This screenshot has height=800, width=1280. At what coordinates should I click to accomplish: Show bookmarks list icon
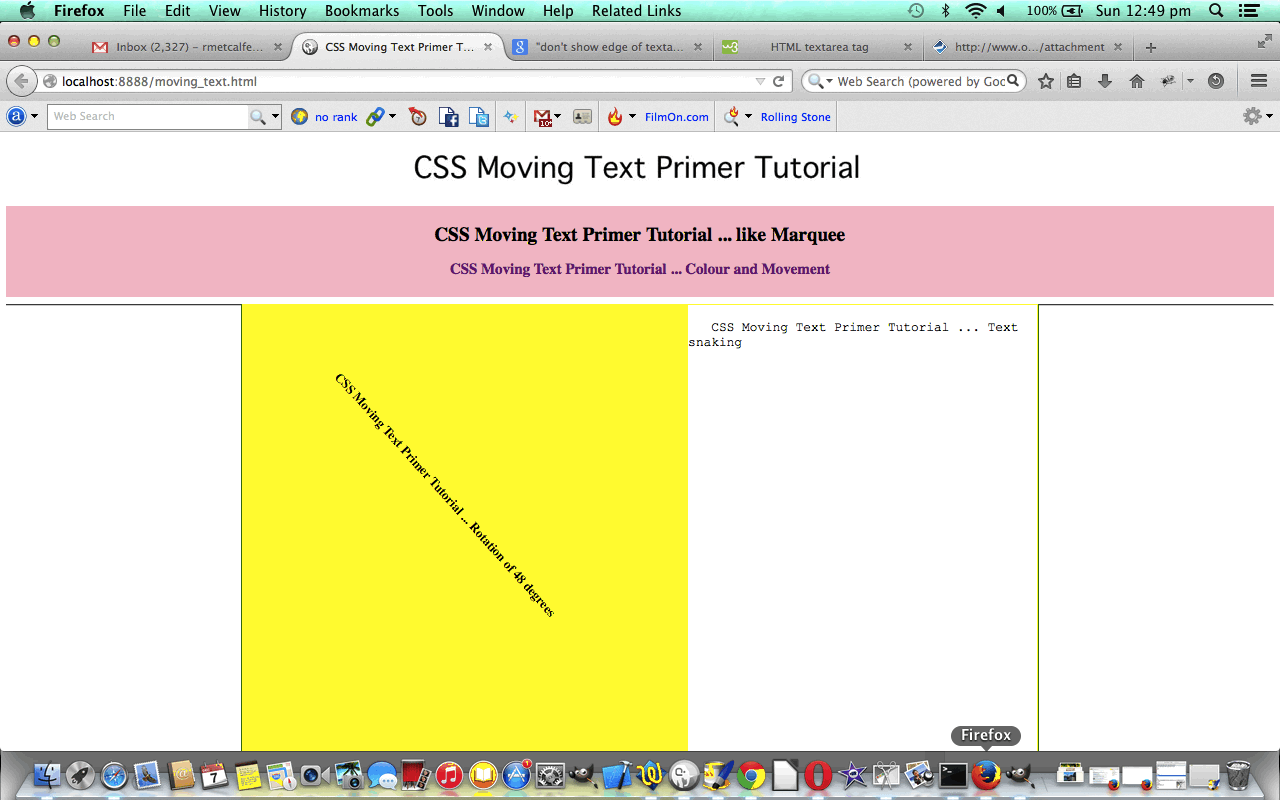click(x=1074, y=81)
